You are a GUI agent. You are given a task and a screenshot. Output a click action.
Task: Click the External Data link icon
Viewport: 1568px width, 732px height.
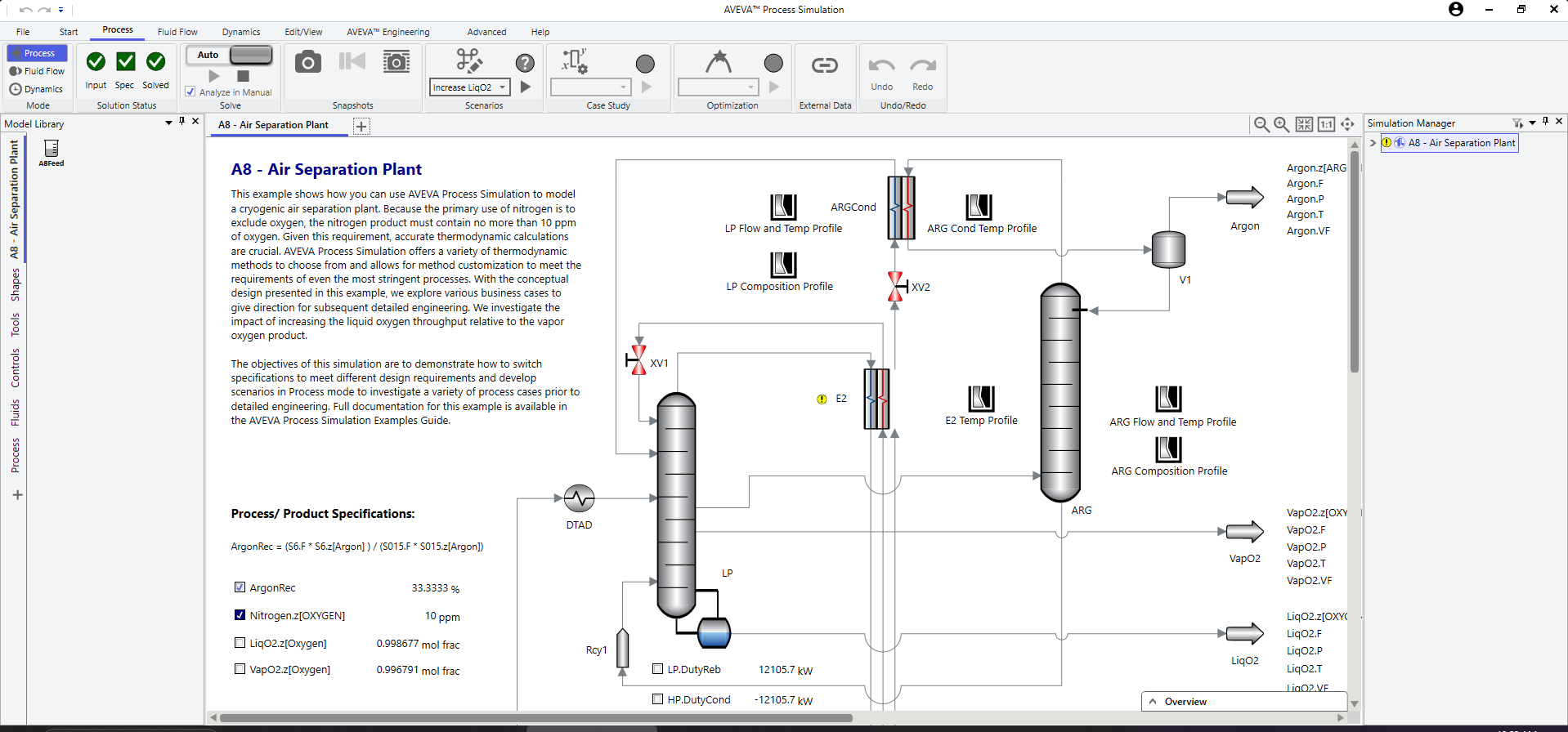pyautogui.click(x=824, y=65)
